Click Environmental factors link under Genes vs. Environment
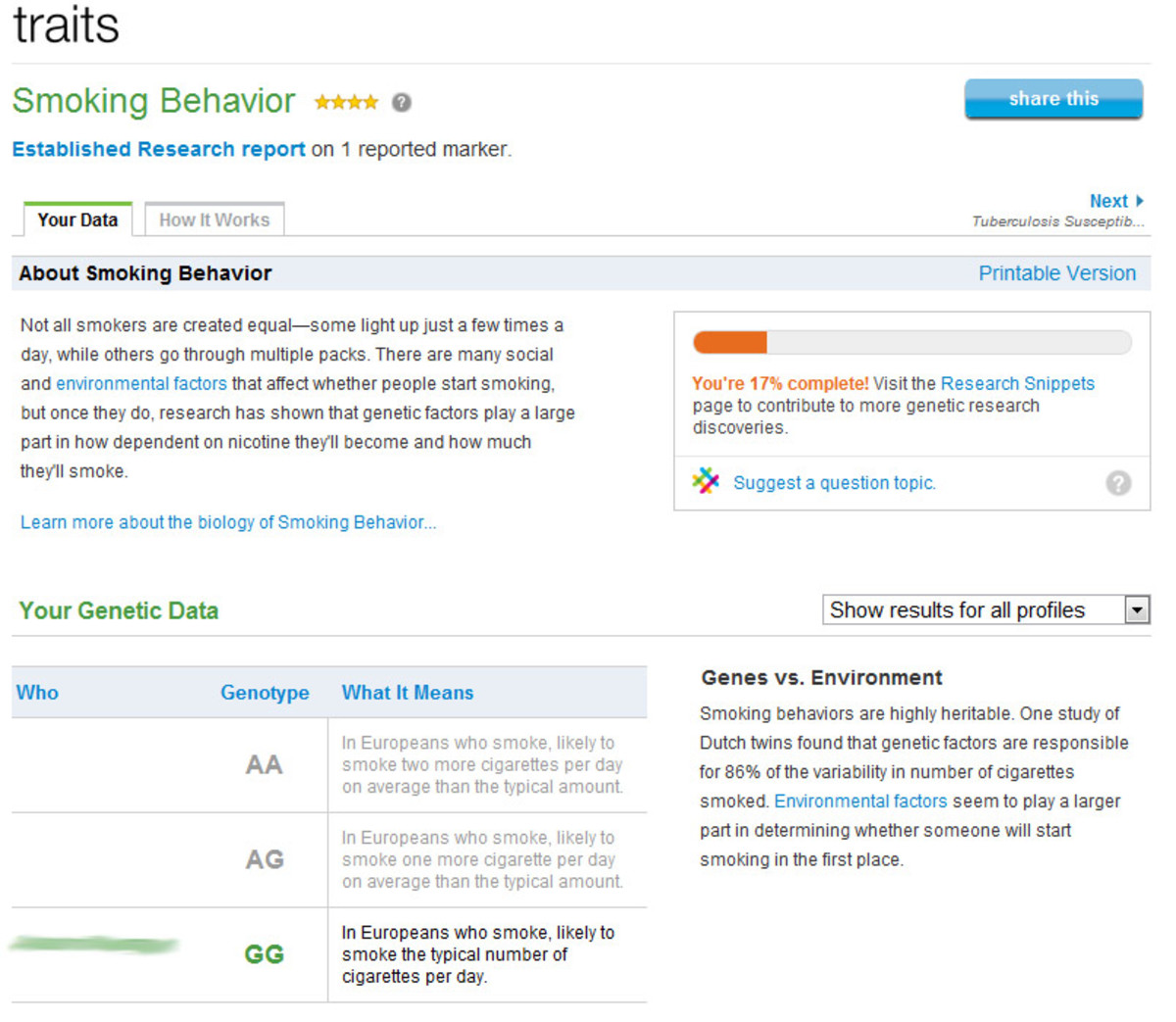This screenshot has width=1176, height=1022. [860, 801]
